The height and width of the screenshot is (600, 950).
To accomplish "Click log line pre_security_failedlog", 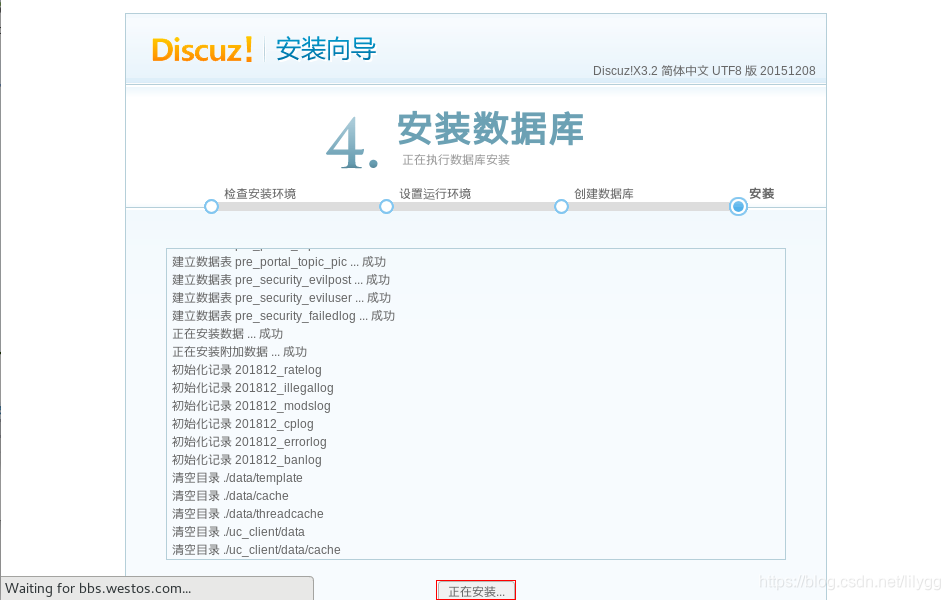I will (284, 316).
